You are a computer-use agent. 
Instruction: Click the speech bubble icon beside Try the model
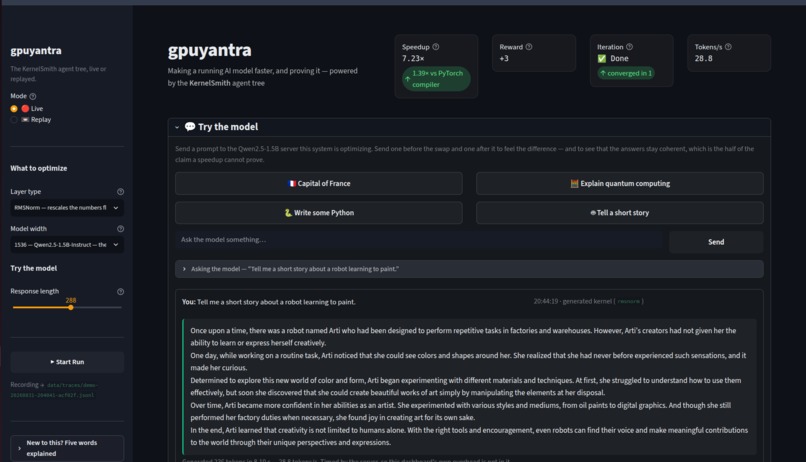190,126
